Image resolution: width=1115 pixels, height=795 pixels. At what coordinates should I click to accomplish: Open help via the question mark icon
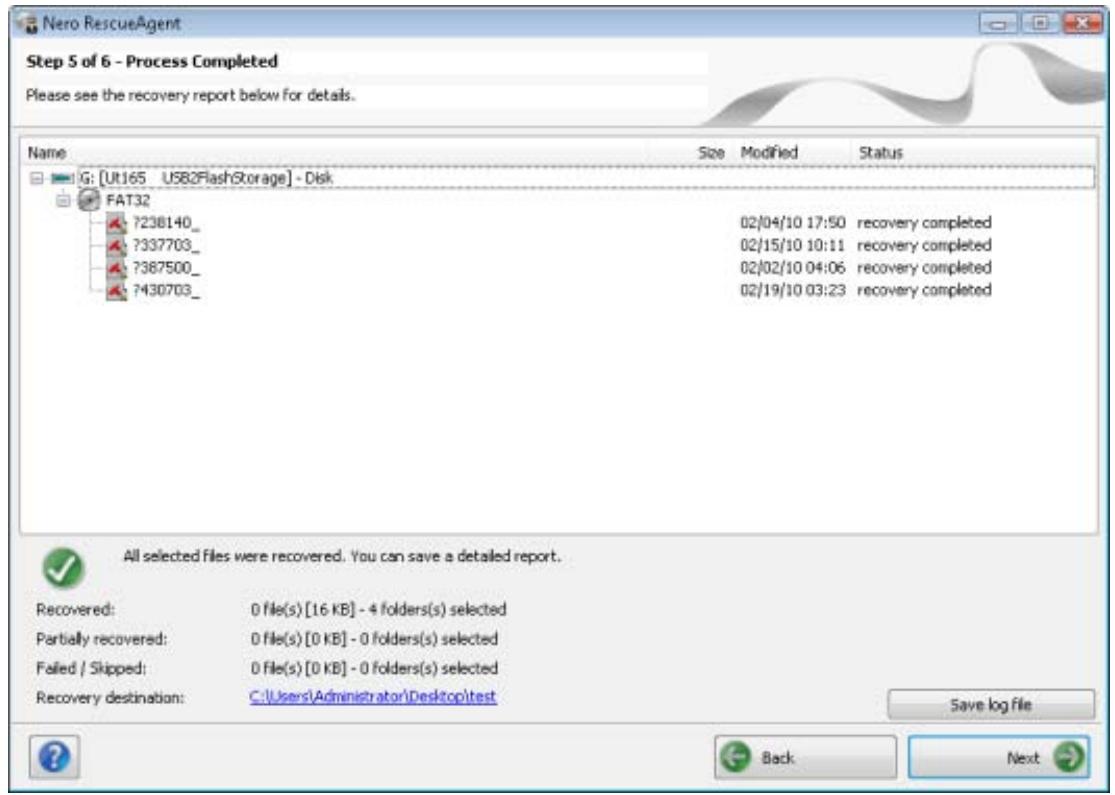pyautogui.click(x=54, y=757)
